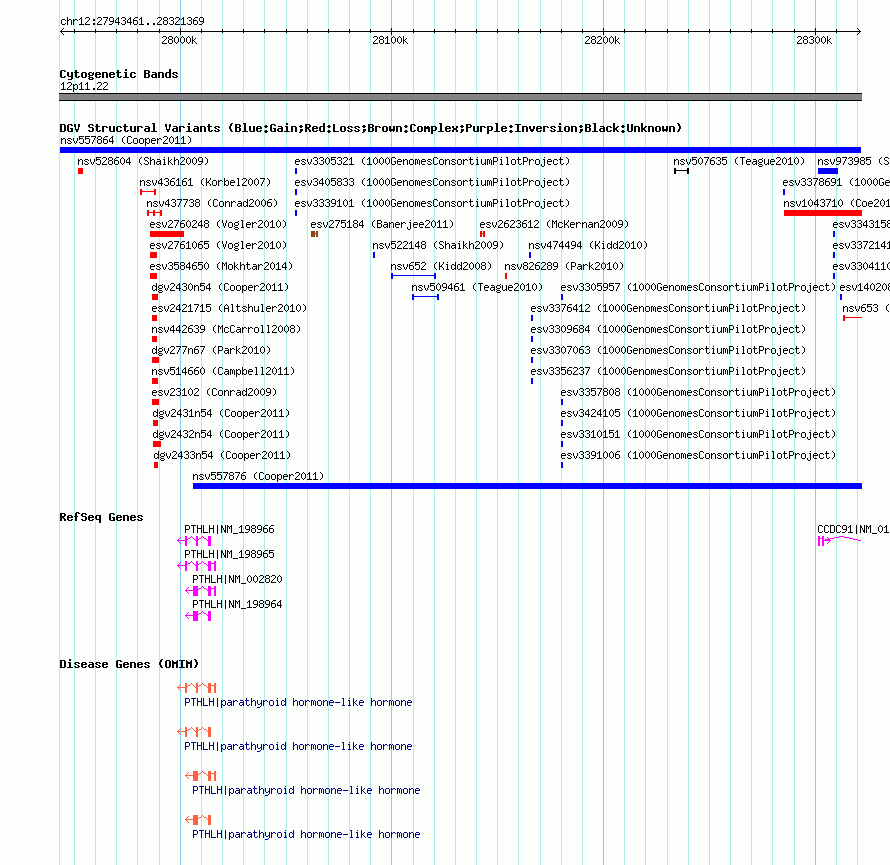
Task: Open the esv3378691 variant label
Action: click(x=836, y=182)
